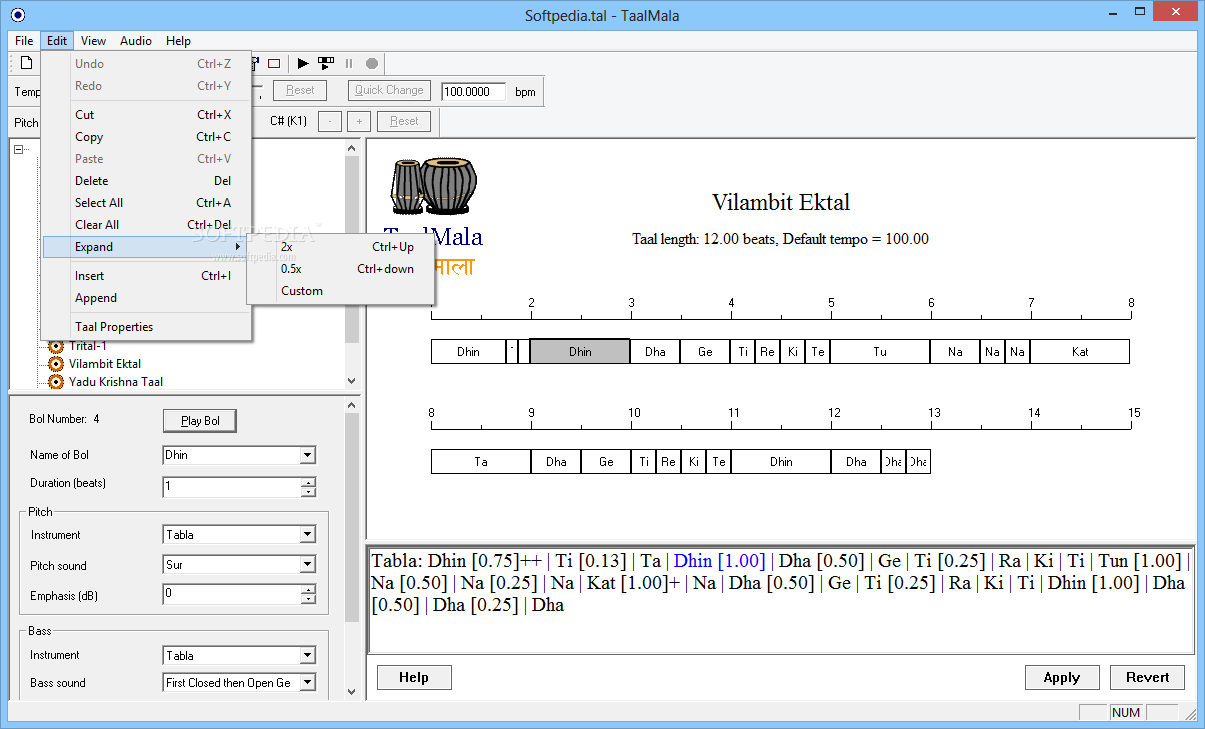Increase Emphasis dB with up spinner
Image resolution: width=1205 pixels, height=729 pixels.
click(x=308, y=590)
